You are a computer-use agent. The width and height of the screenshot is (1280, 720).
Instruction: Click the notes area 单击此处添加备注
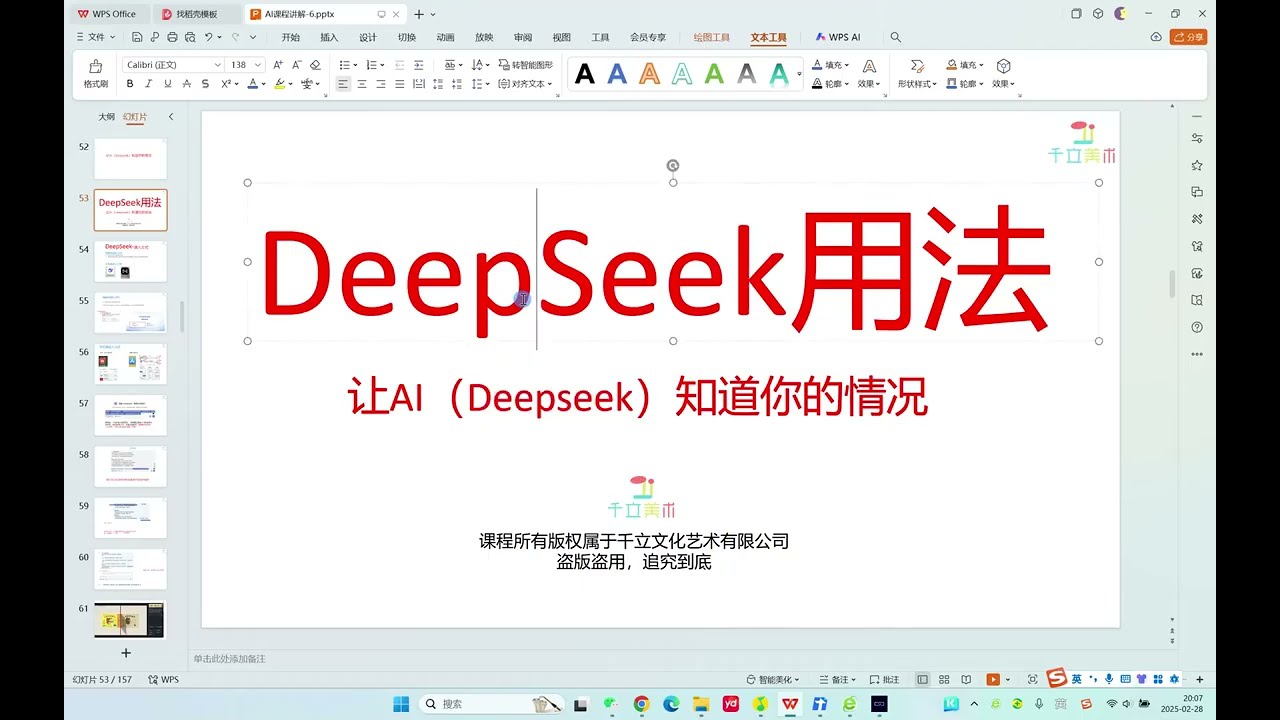(230, 659)
